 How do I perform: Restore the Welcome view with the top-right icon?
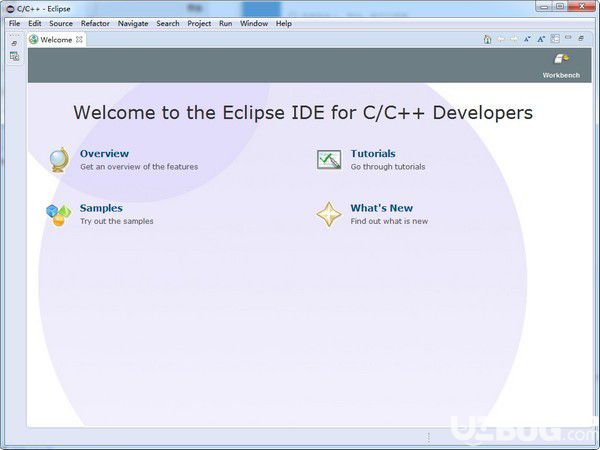click(581, 38)
